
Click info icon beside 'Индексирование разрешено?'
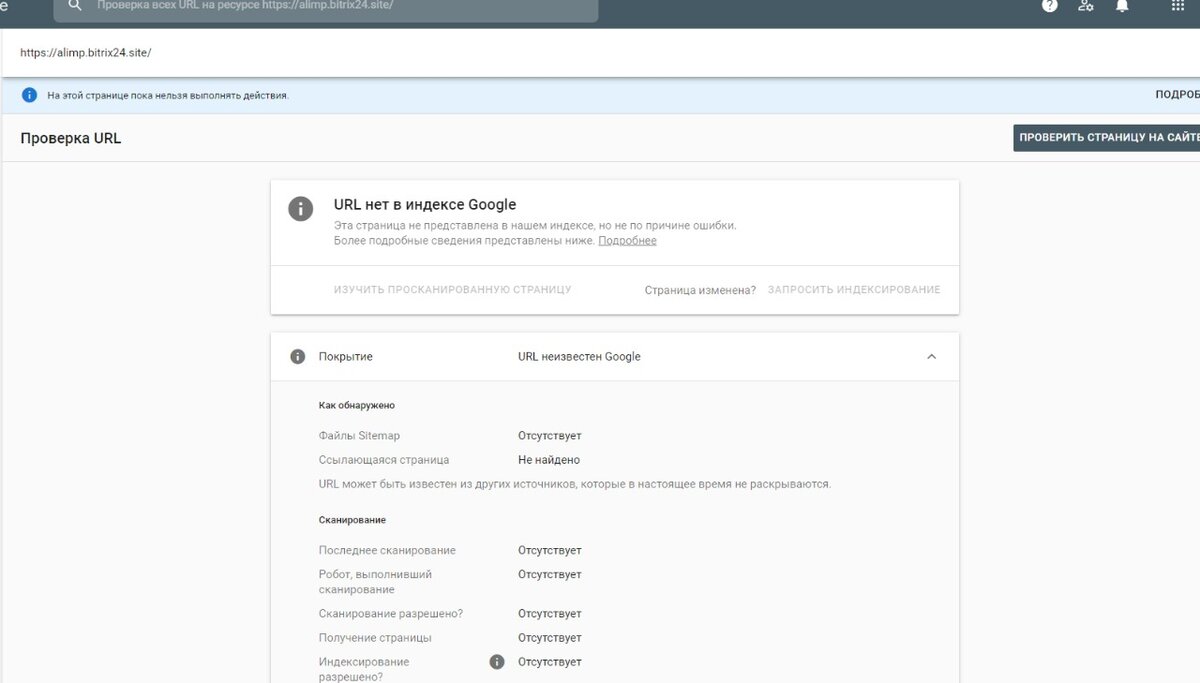tap(497, 662)
